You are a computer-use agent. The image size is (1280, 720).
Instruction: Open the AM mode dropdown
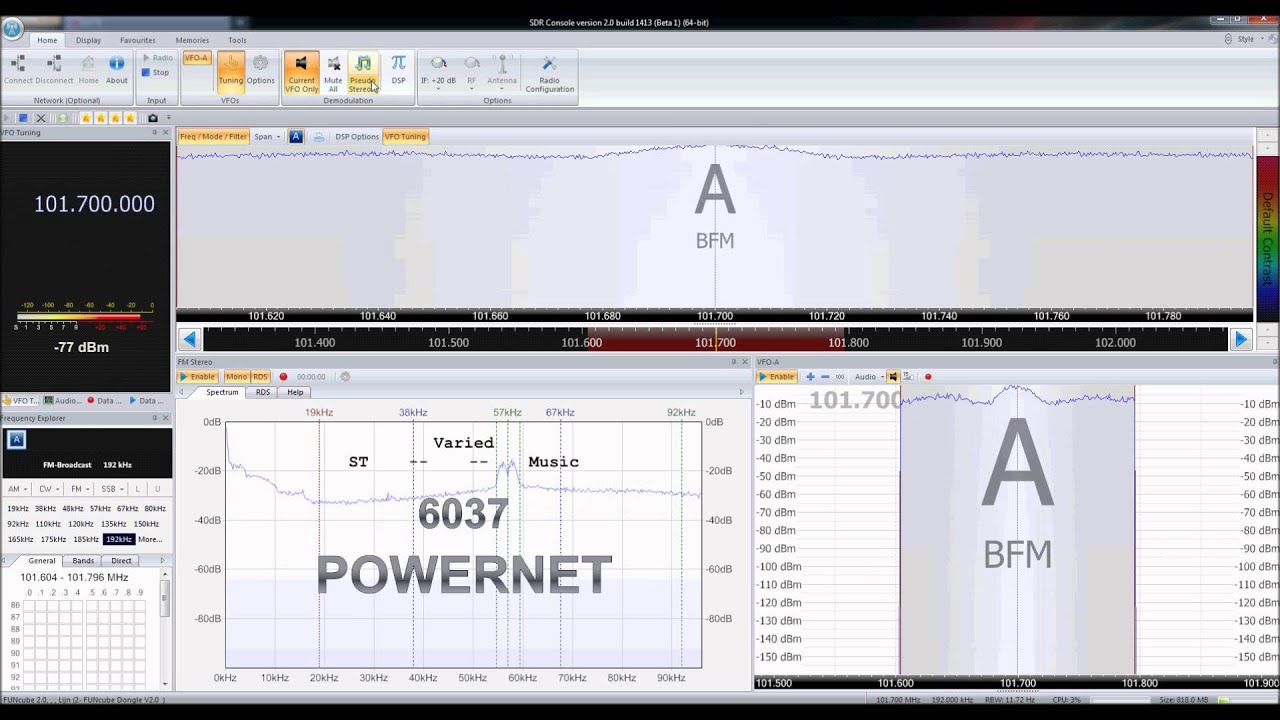coord(17,489)
